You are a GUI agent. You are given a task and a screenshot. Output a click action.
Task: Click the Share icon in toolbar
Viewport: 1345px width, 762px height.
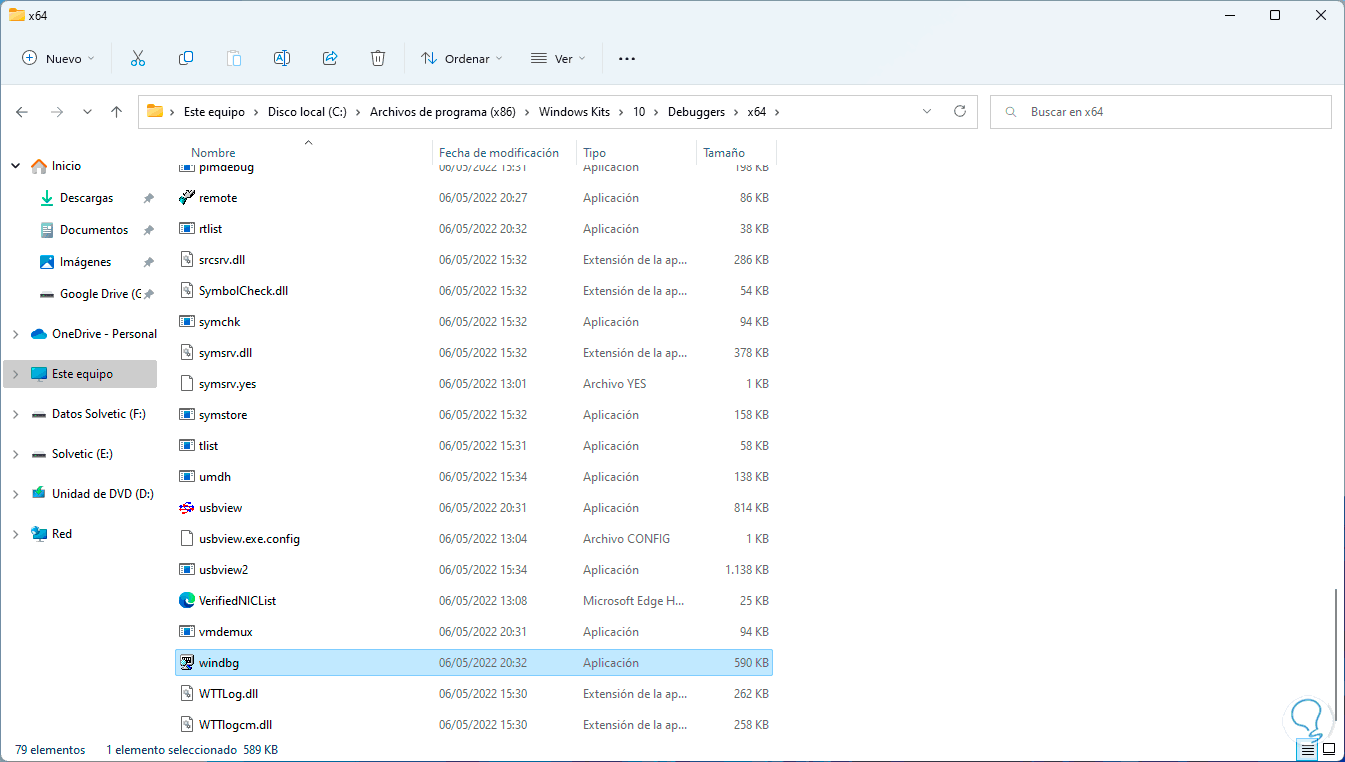click(x=330, y=59)
